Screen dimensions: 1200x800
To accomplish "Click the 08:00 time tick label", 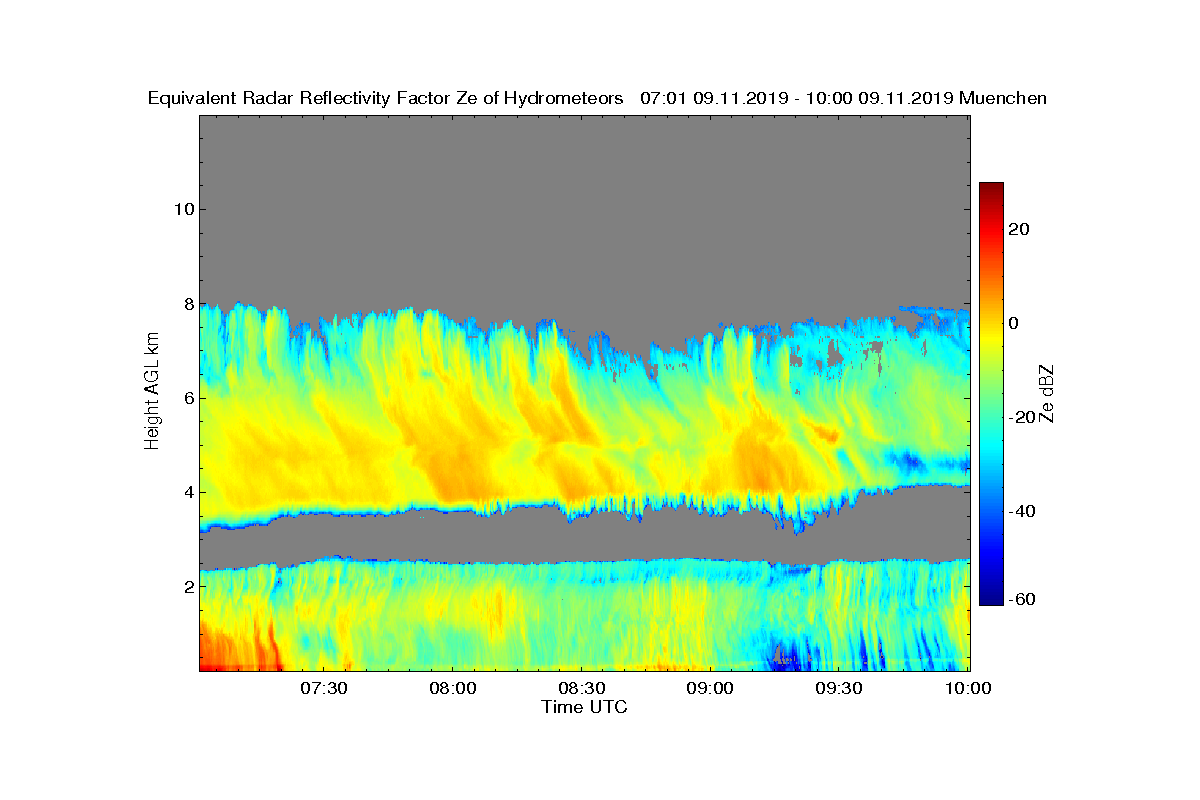I will (x=452, y=688).
